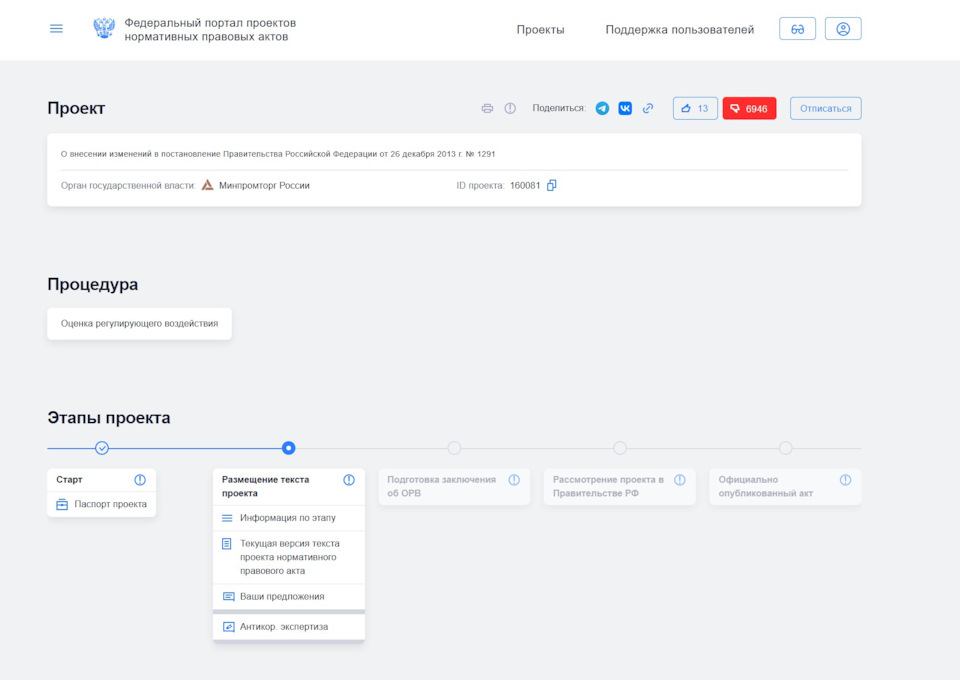Show info for Подготовка заключения об ОРВ
Viewport: 960px width, 680px height.
point(514,480)
